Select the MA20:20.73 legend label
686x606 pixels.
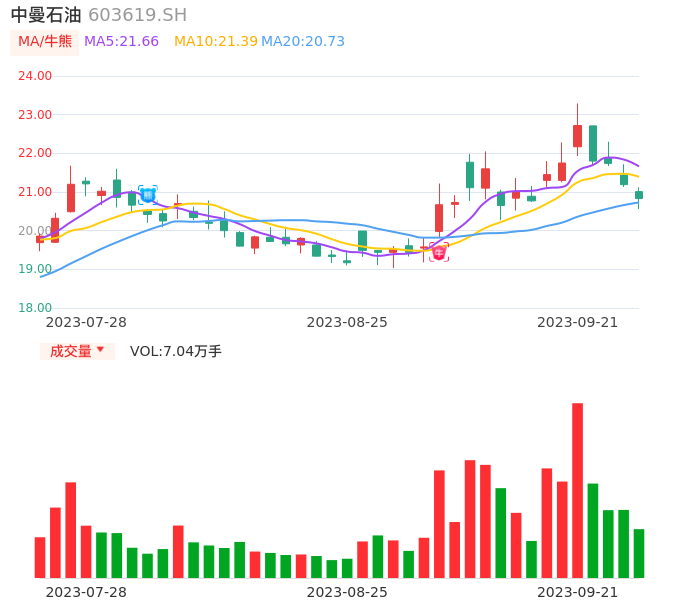pyautogui.click(x=303, y=42)
